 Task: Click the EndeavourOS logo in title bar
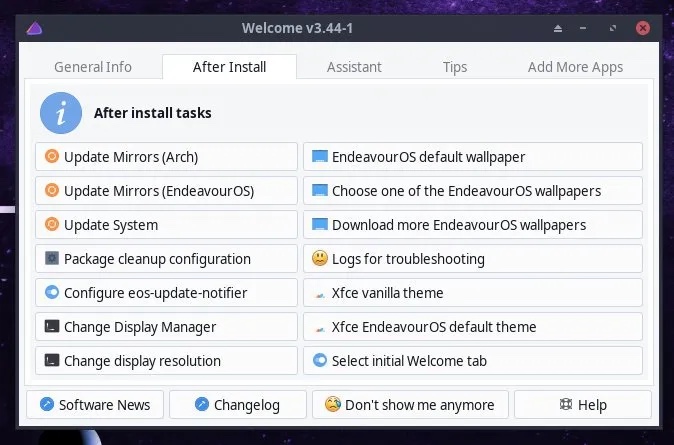[35, 28]
